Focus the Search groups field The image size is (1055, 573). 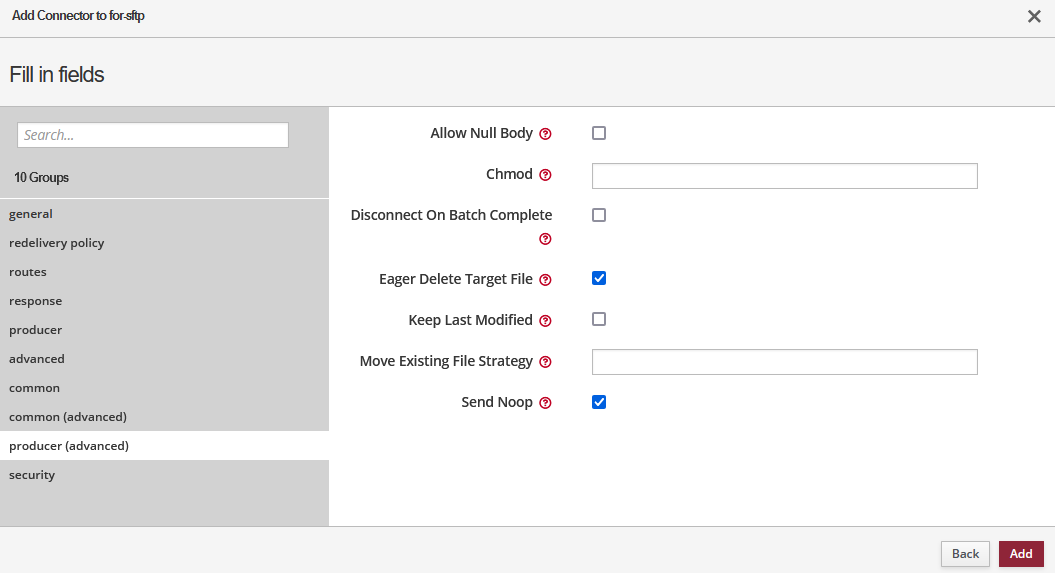pos(153,135)
